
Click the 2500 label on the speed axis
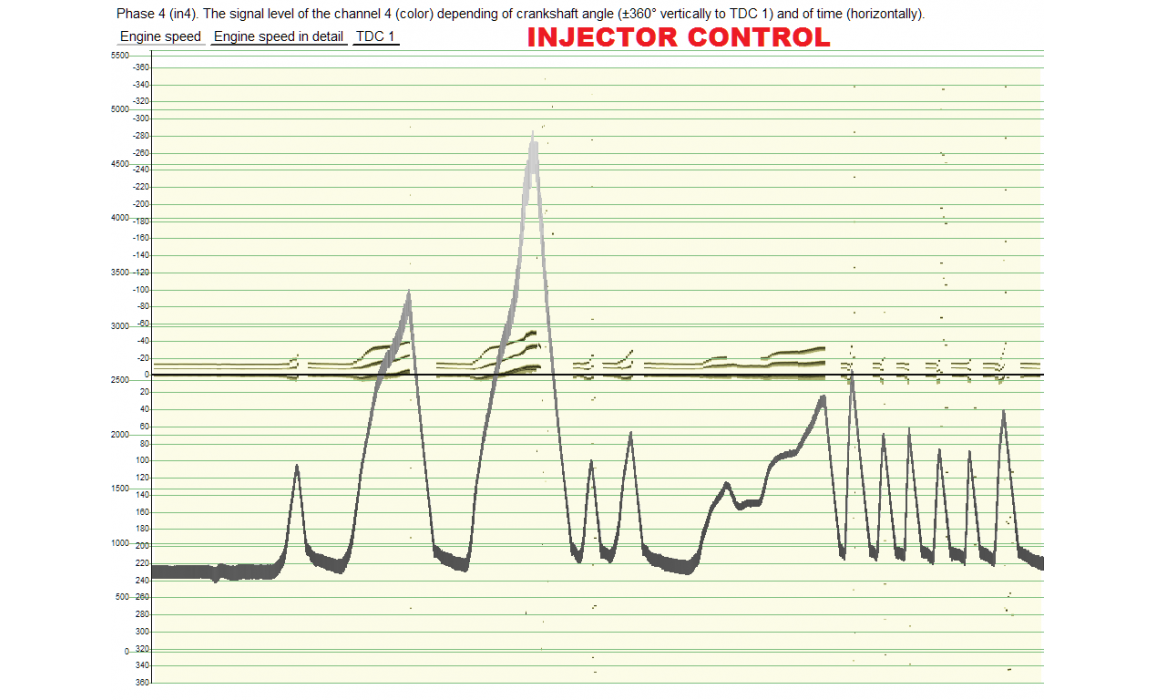tap(120, 380)
